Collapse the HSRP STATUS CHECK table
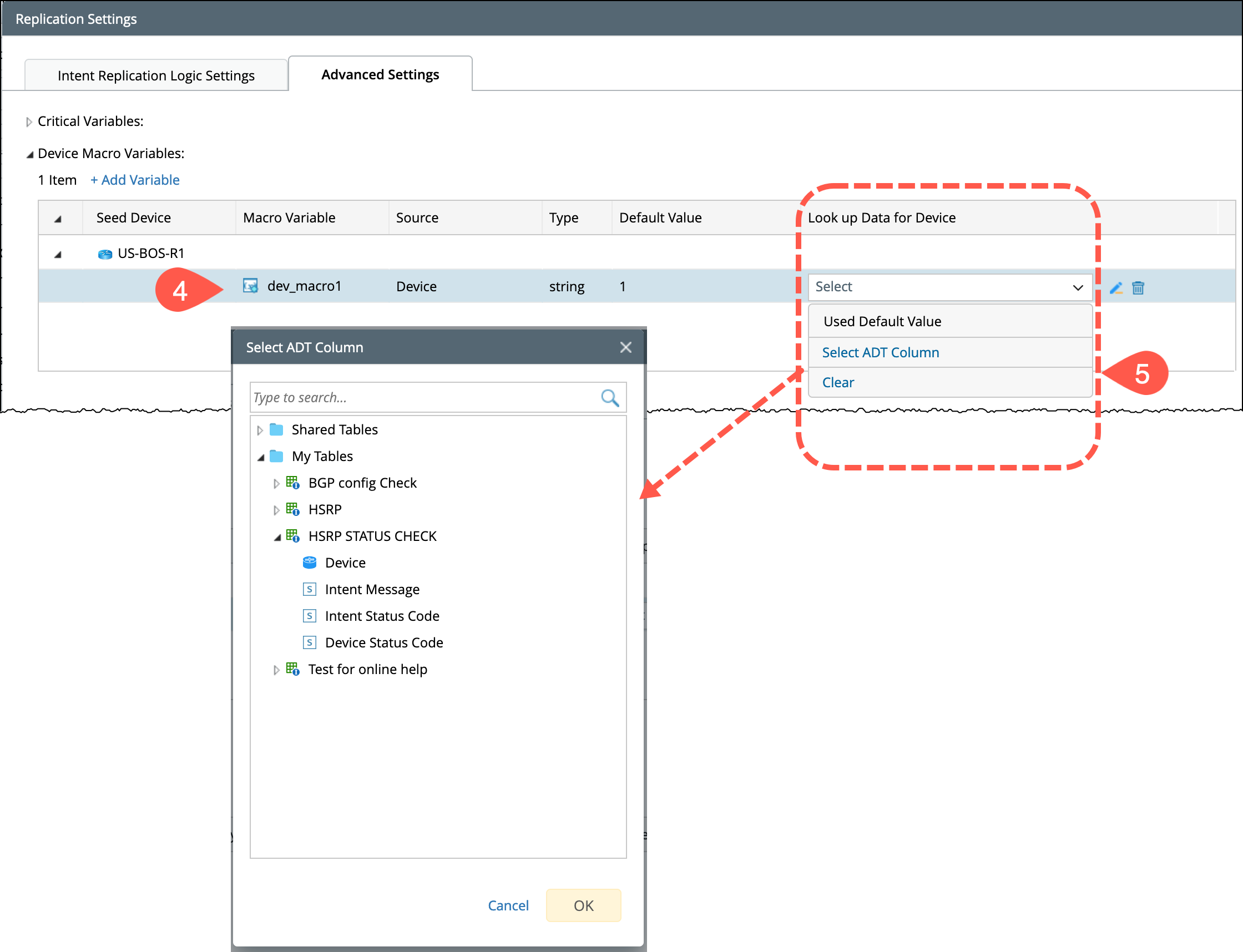 click(x=276, y=537)
